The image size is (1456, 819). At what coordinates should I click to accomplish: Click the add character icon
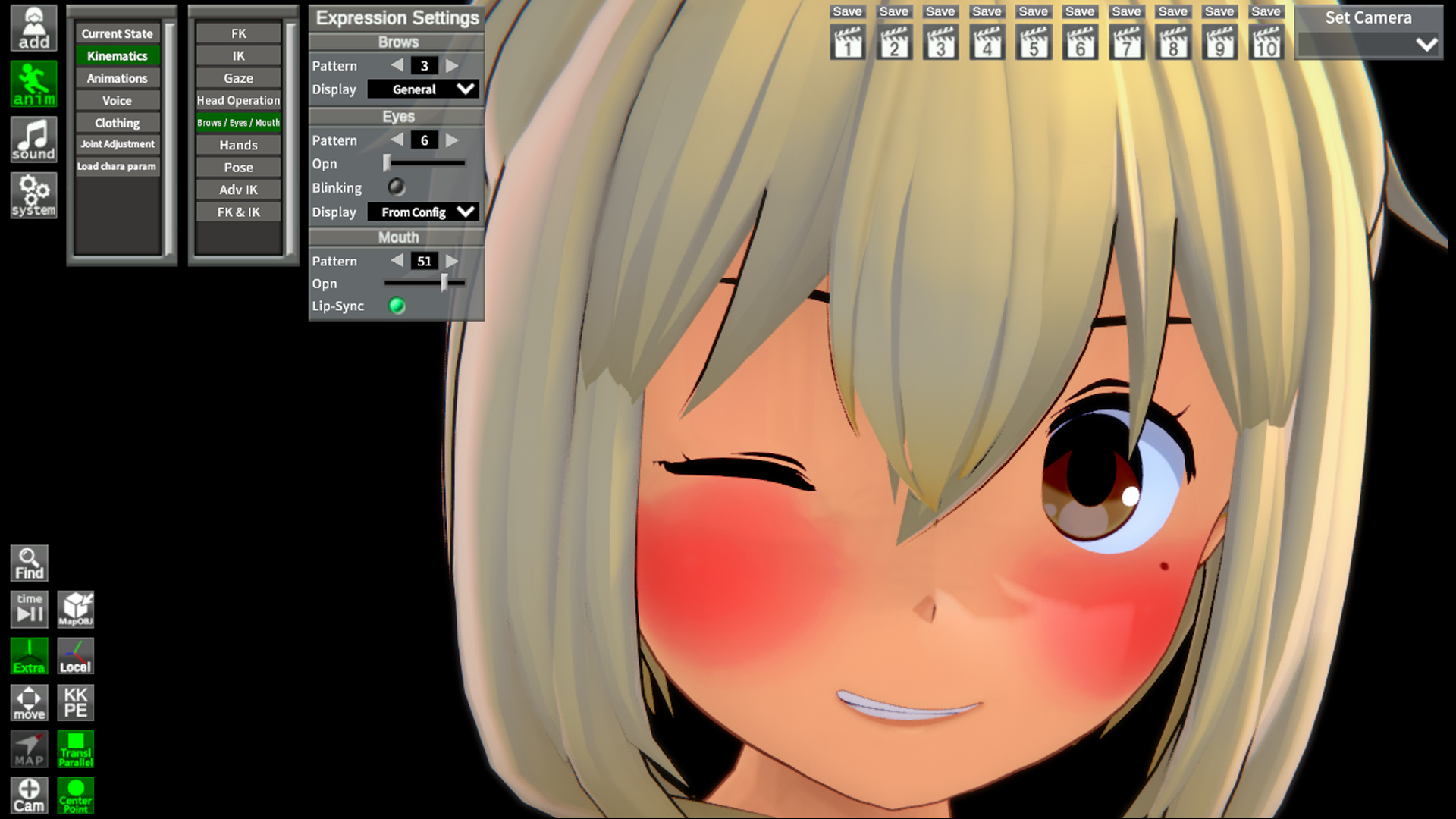tap(33, 28)
